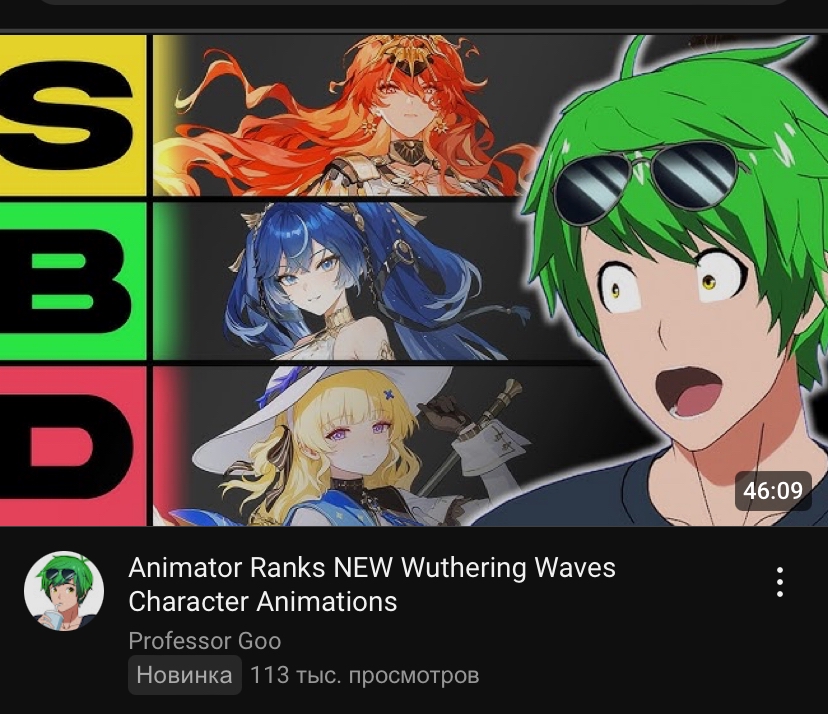
Task: Open the Professor Goo channel name
Action: pyautogui.click(x=204, y=641)
